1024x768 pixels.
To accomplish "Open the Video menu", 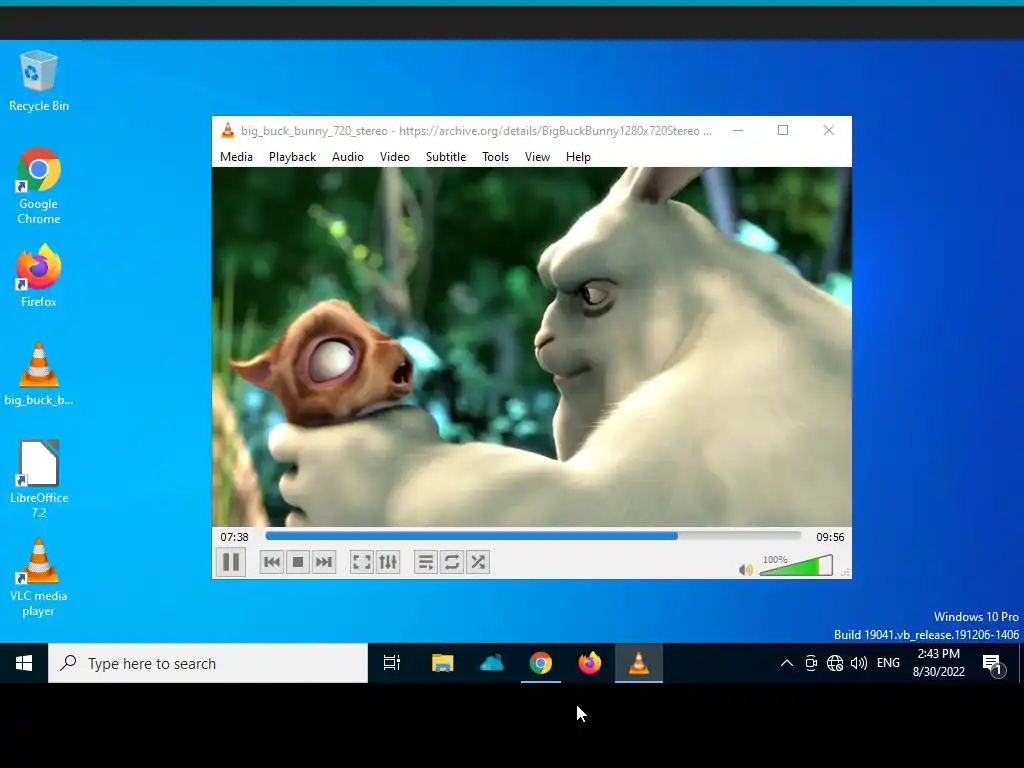I will pos(394,157).
